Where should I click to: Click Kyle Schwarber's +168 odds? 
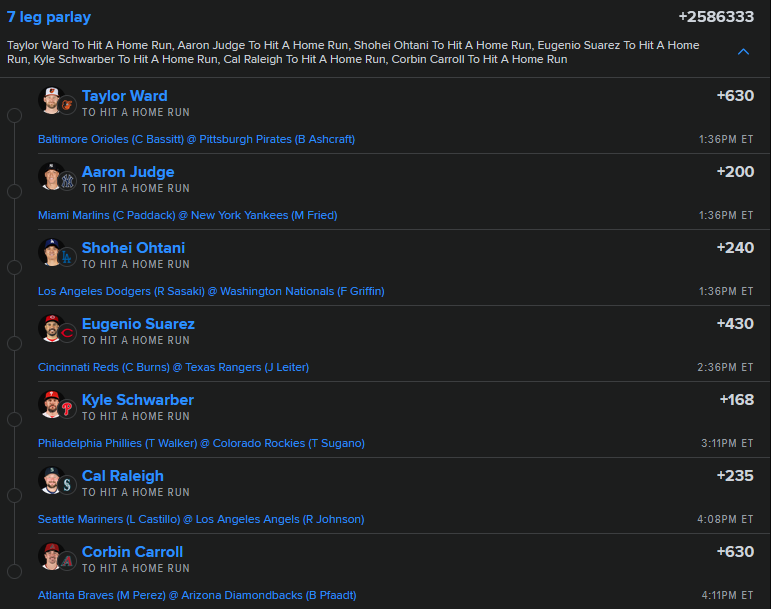[x=737, y=400]
